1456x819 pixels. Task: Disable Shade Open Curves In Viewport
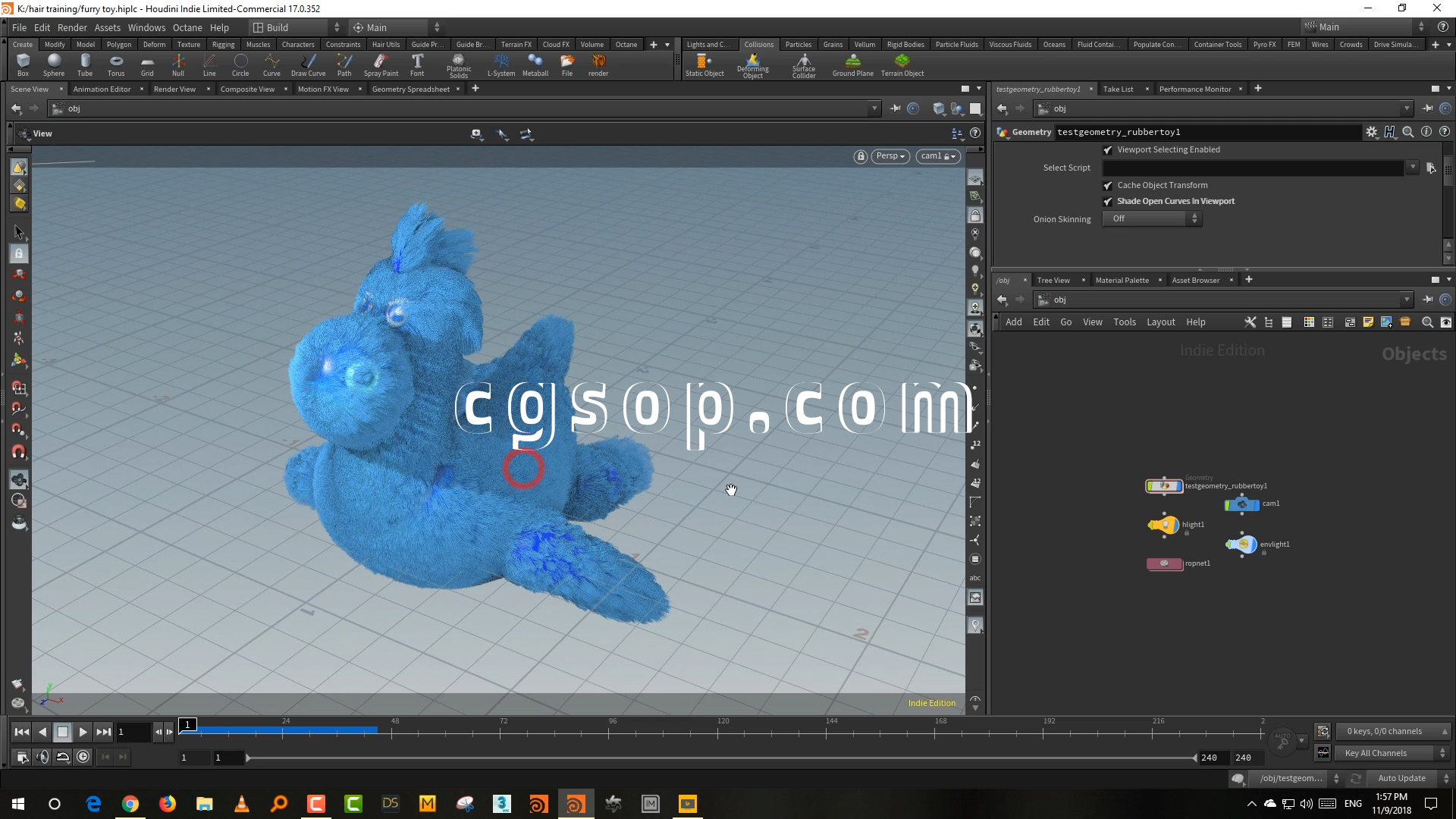coord(1108,202)
